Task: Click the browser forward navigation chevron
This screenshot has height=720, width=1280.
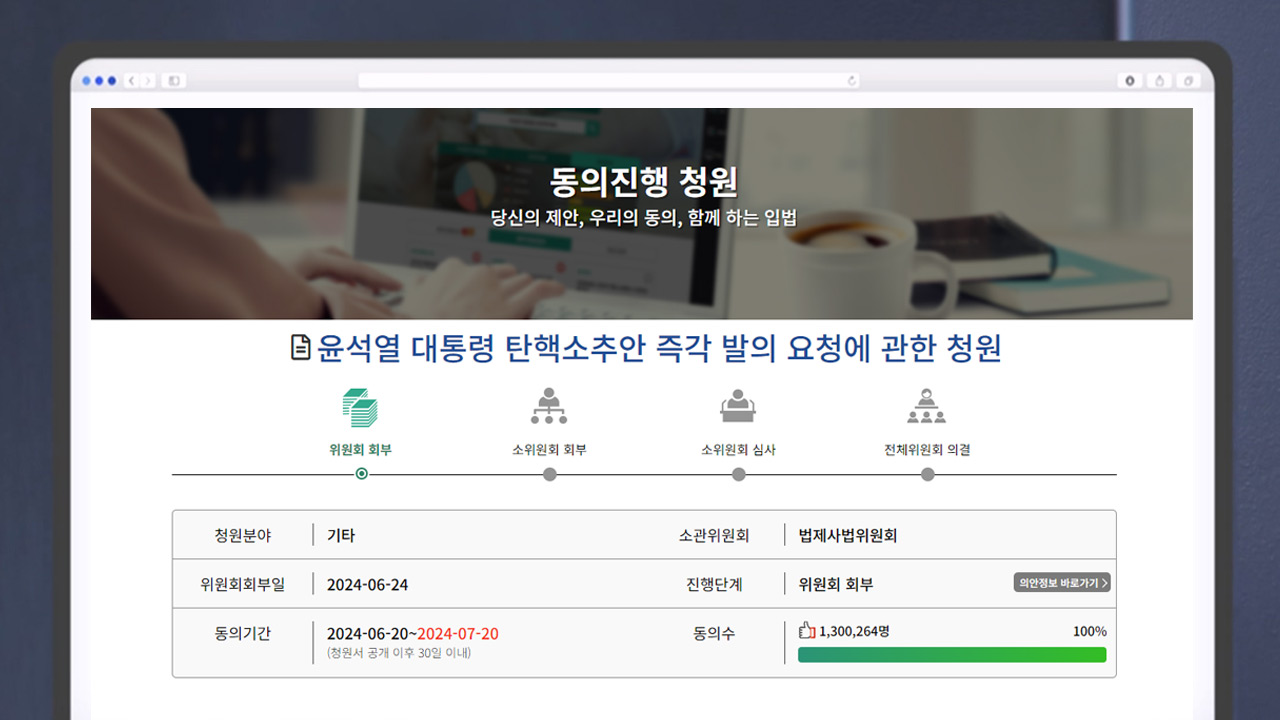Action: tap(149, 80)
